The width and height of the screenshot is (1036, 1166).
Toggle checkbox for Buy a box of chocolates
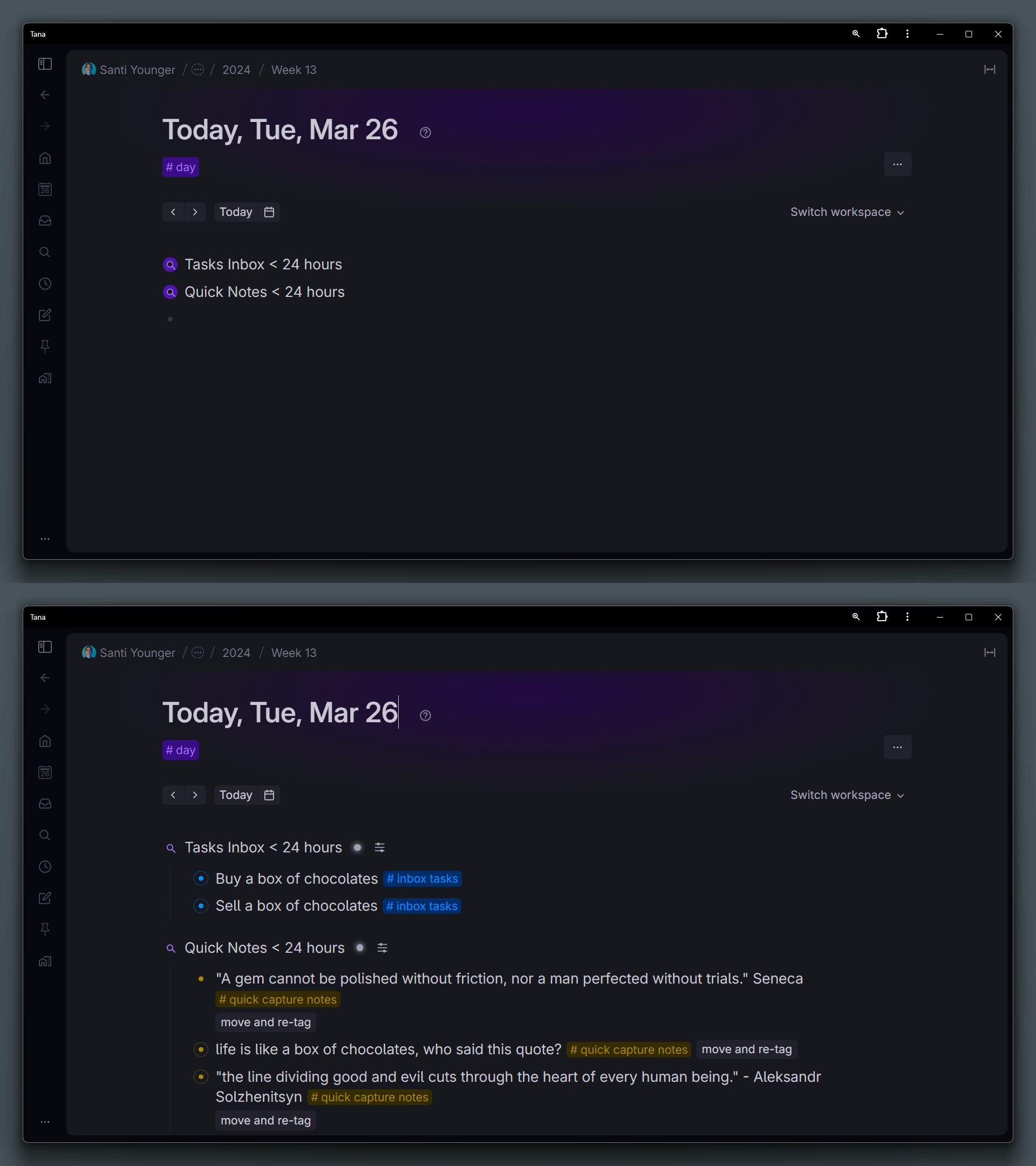click(201, 878)
